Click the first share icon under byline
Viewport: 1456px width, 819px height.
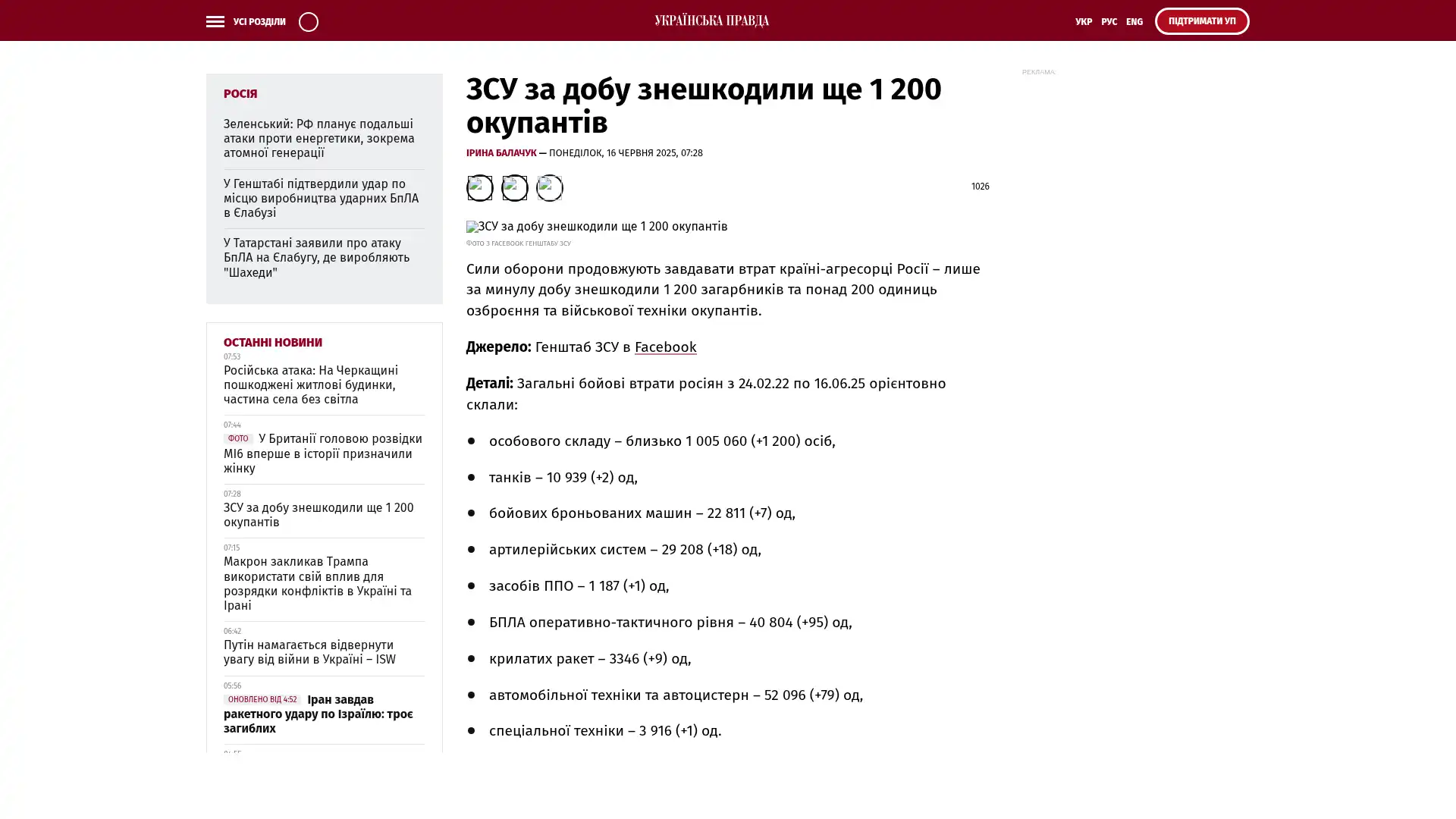click(x=479, y=187)
